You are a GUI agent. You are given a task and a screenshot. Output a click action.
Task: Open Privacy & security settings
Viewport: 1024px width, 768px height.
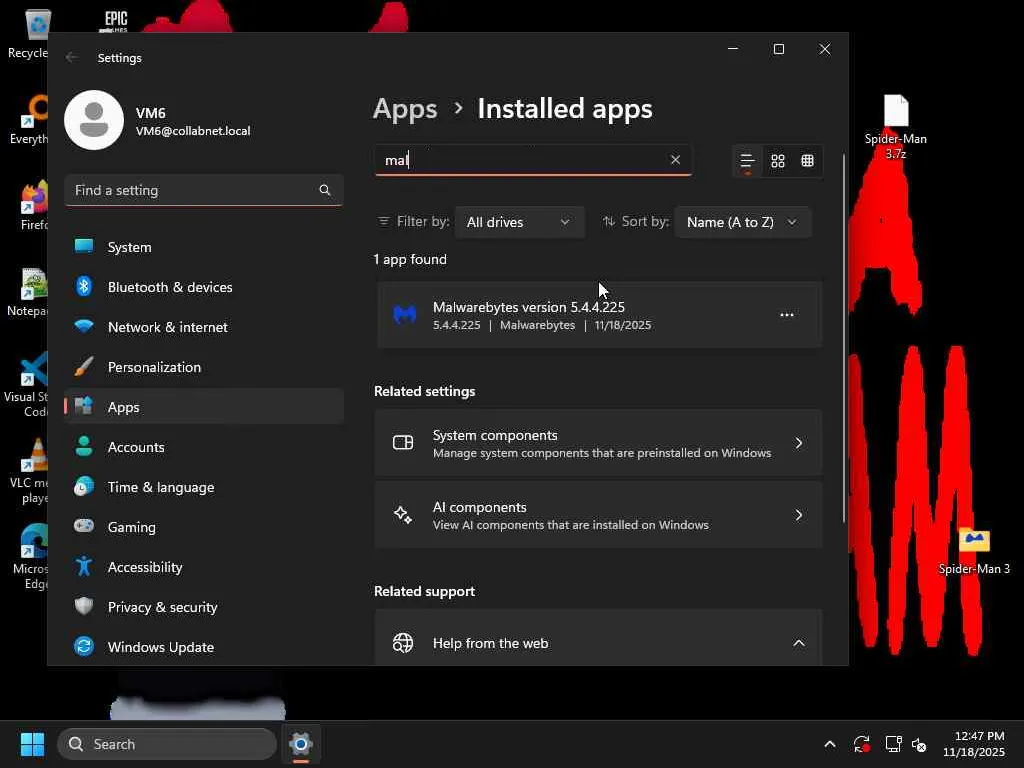point(204,607)
